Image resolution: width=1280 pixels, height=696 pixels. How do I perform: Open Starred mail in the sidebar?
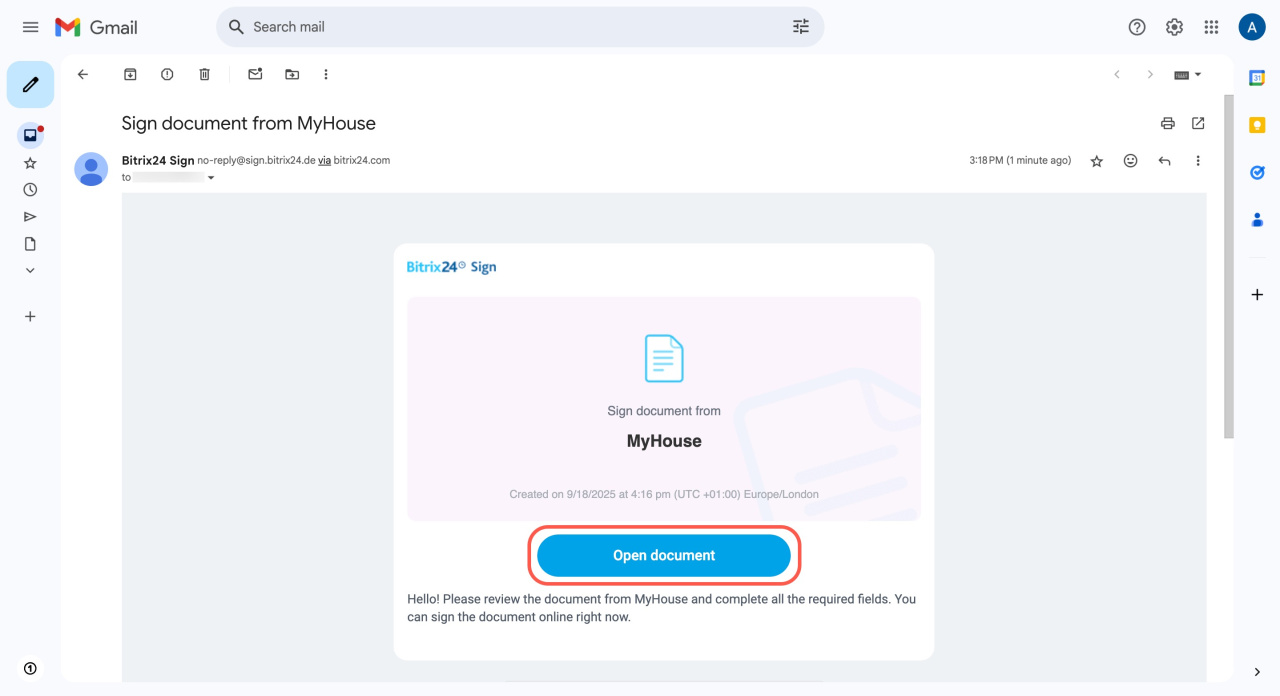tap(30, 163)
